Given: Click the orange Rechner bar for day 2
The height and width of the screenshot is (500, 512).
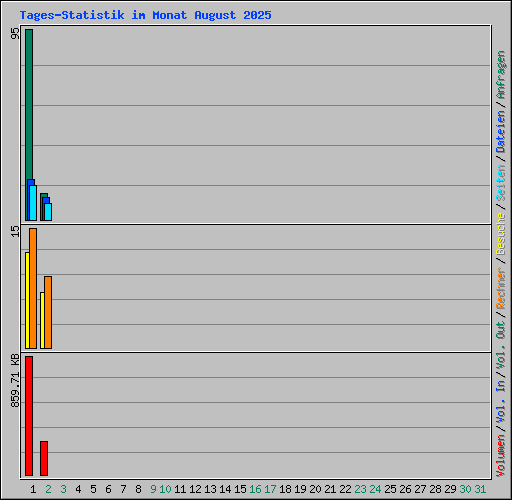Looking at the screenshot, I should [x=48, y=312].
